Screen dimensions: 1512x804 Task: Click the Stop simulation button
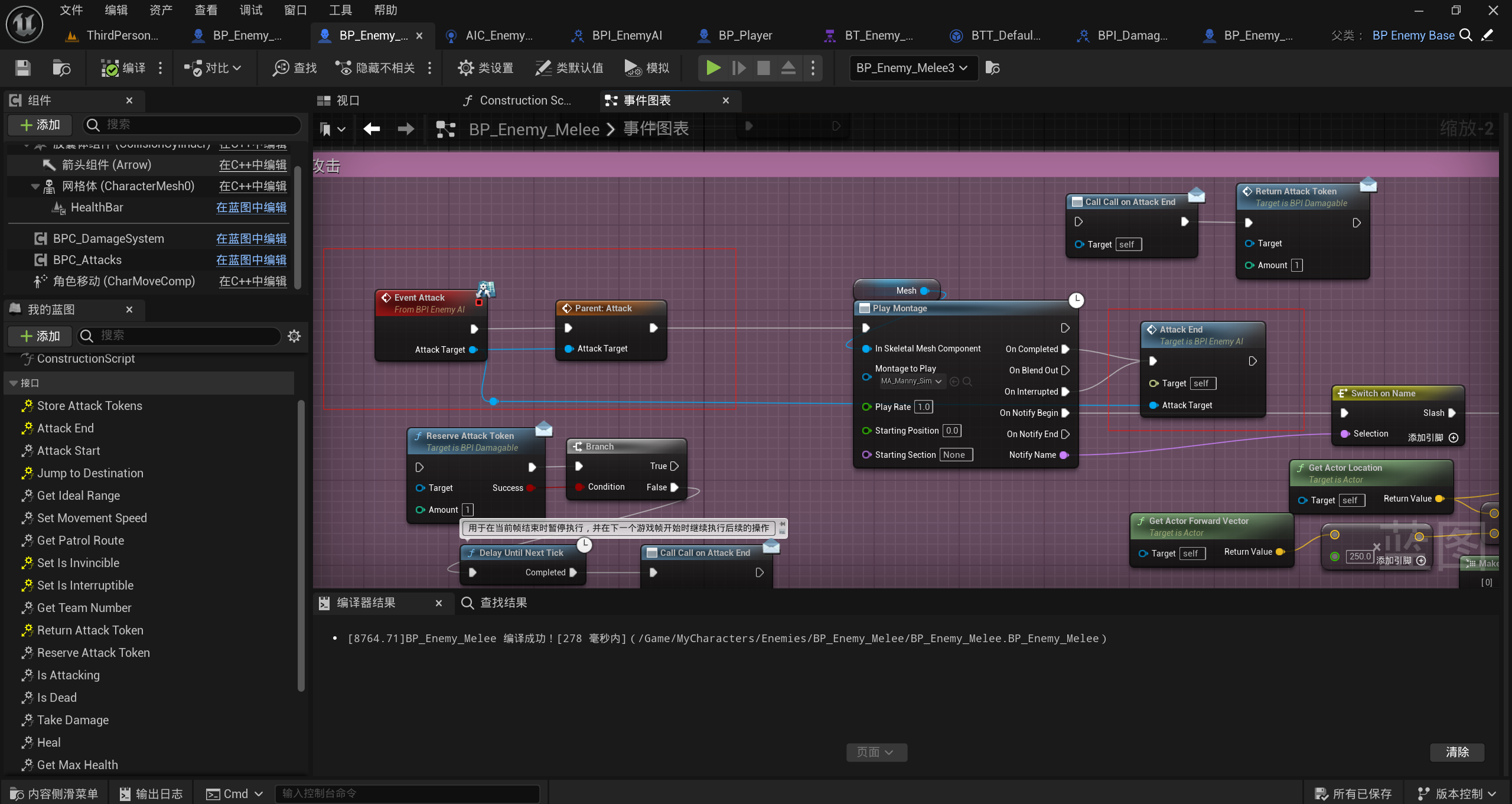pyautogui.click(x=763, y=68)
